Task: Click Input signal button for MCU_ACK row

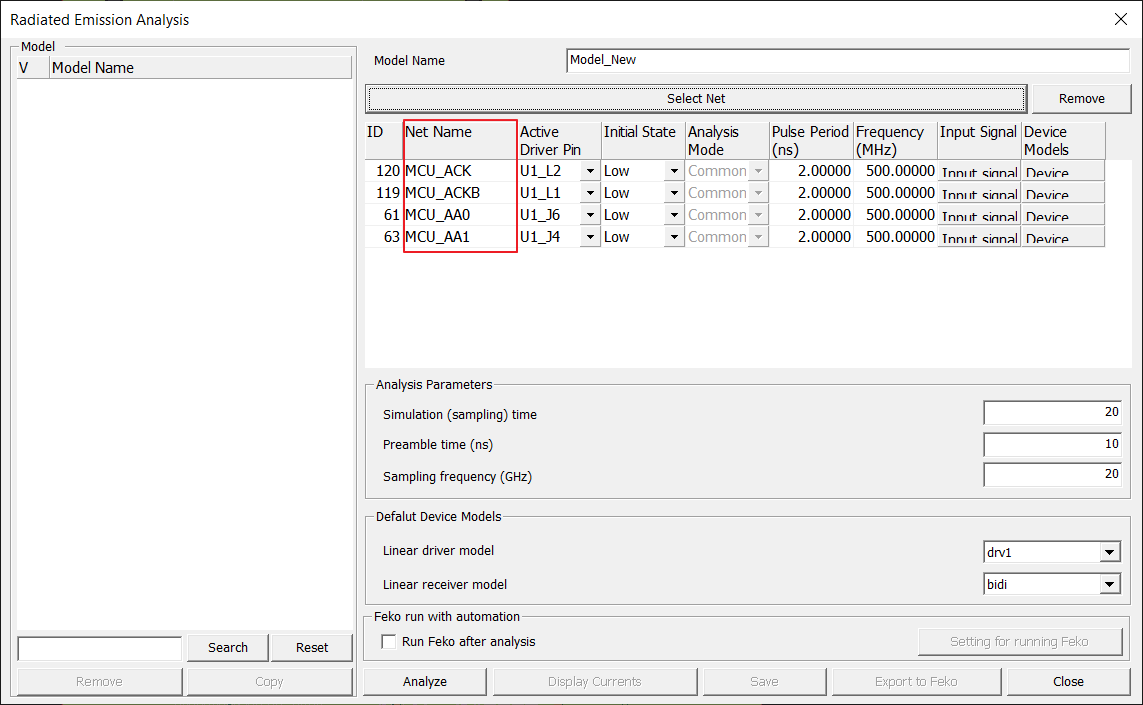Action: [x=979, y=172]
